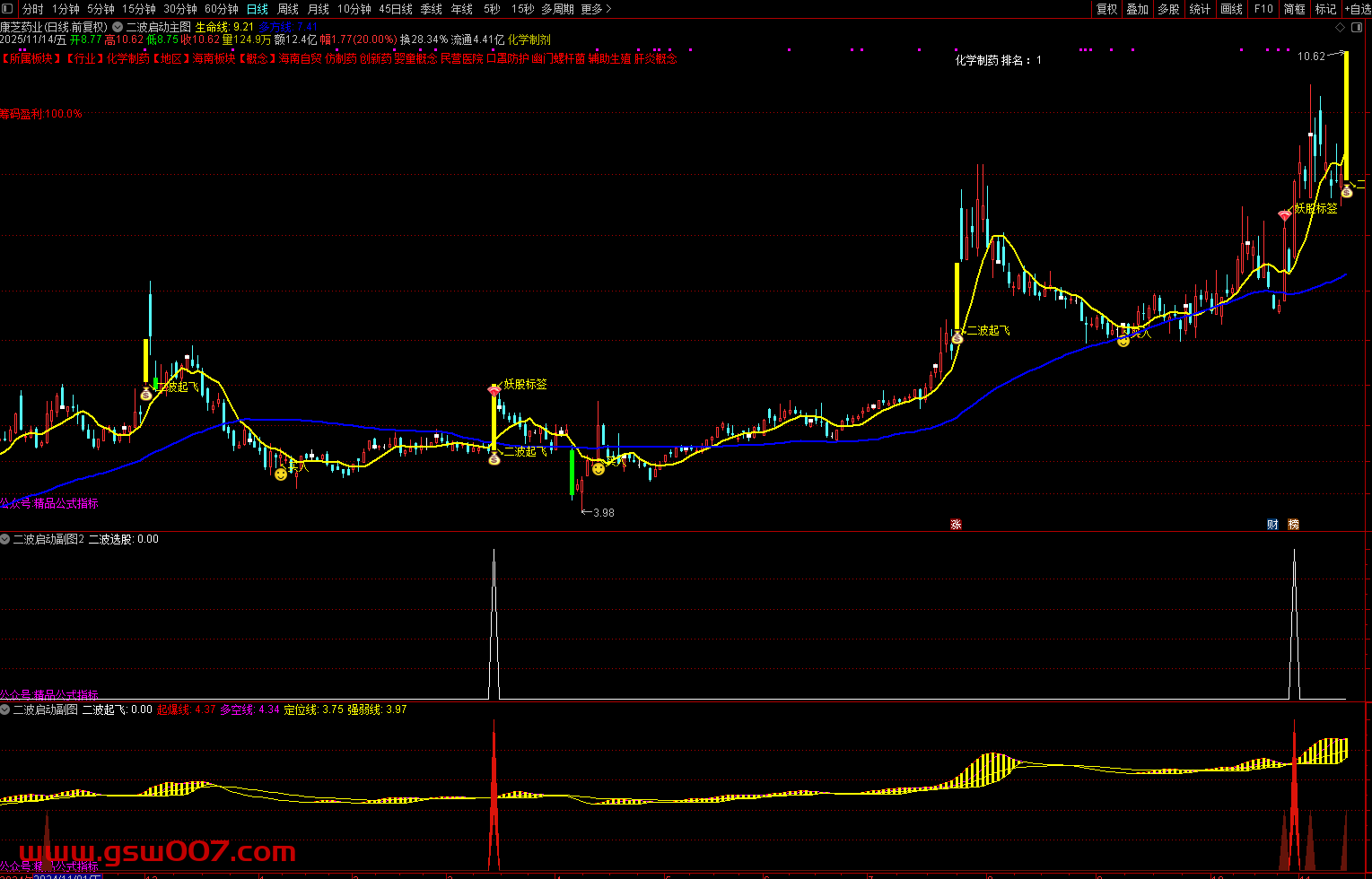Screen dimensions: 1372x879
Task: Click the 榜 badge icon at chart bottom
Action: pos(1293,525)
